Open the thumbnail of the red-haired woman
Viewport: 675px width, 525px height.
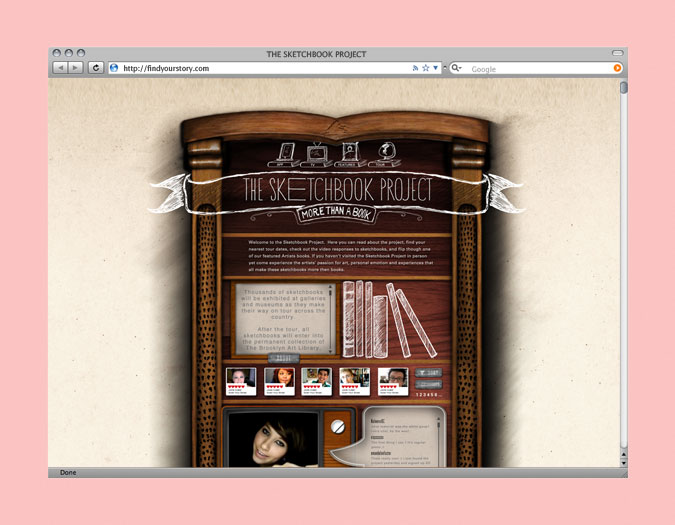click(x=279, y=381)
